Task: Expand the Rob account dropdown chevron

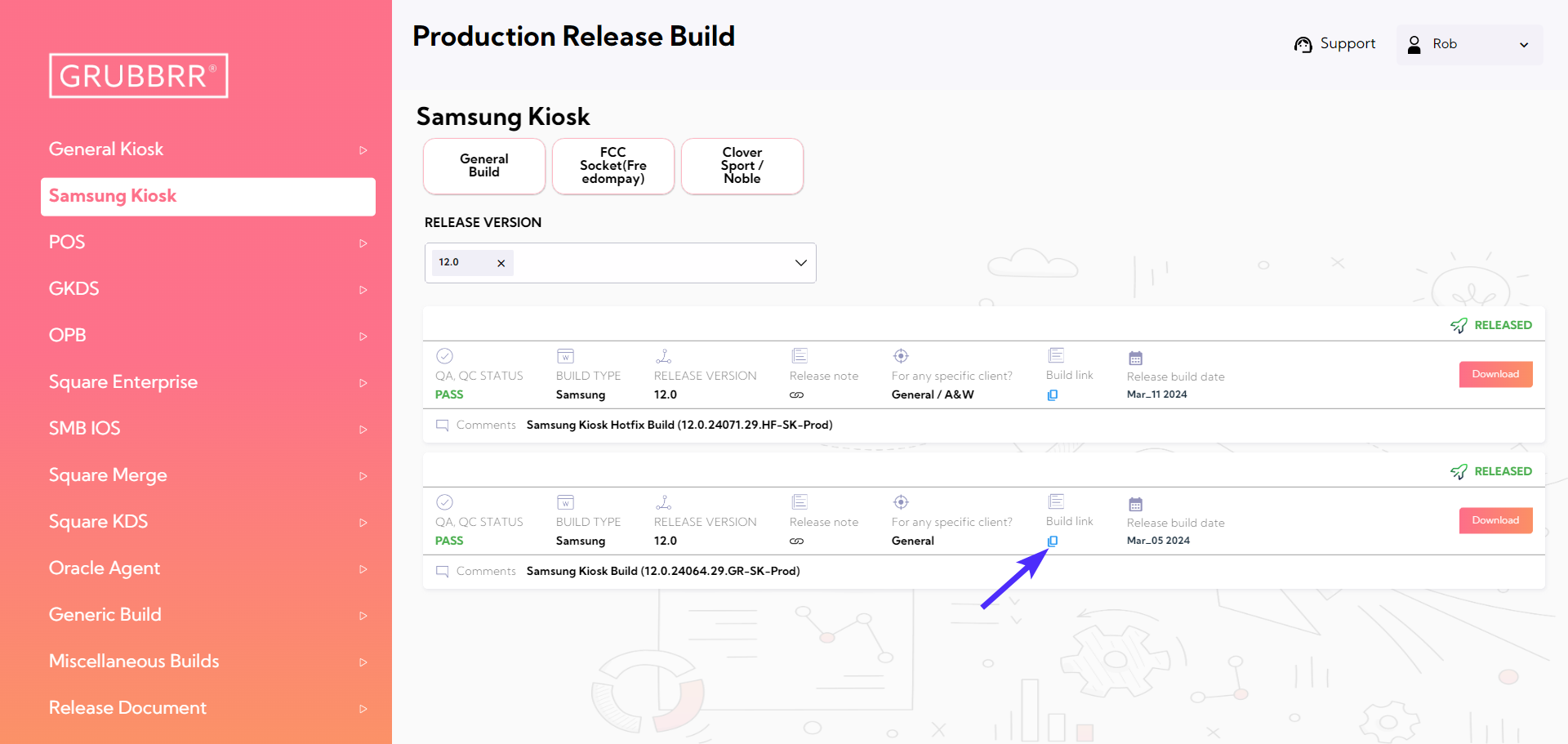Action: (1523, 45)
